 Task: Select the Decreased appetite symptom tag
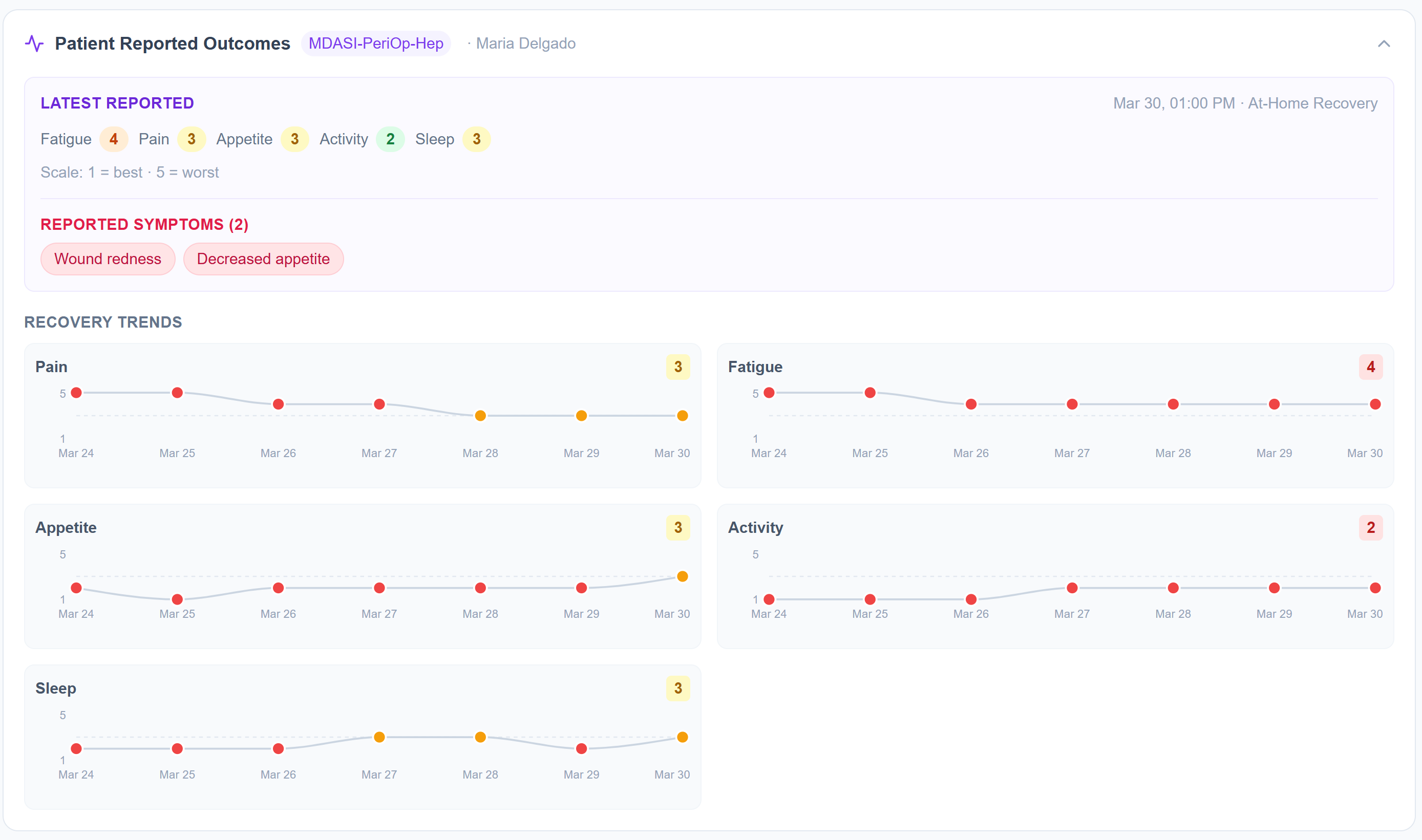coord(263,259)
